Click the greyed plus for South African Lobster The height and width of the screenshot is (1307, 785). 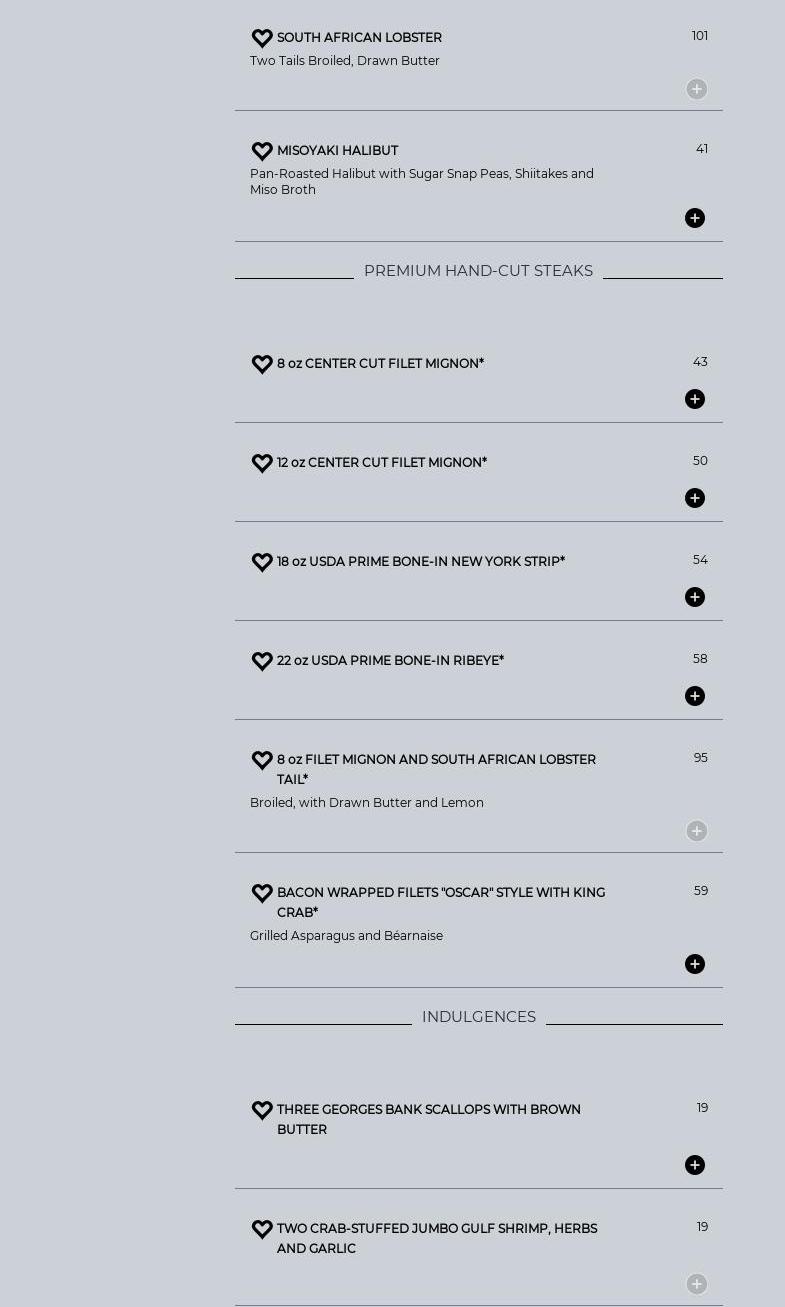697,89
